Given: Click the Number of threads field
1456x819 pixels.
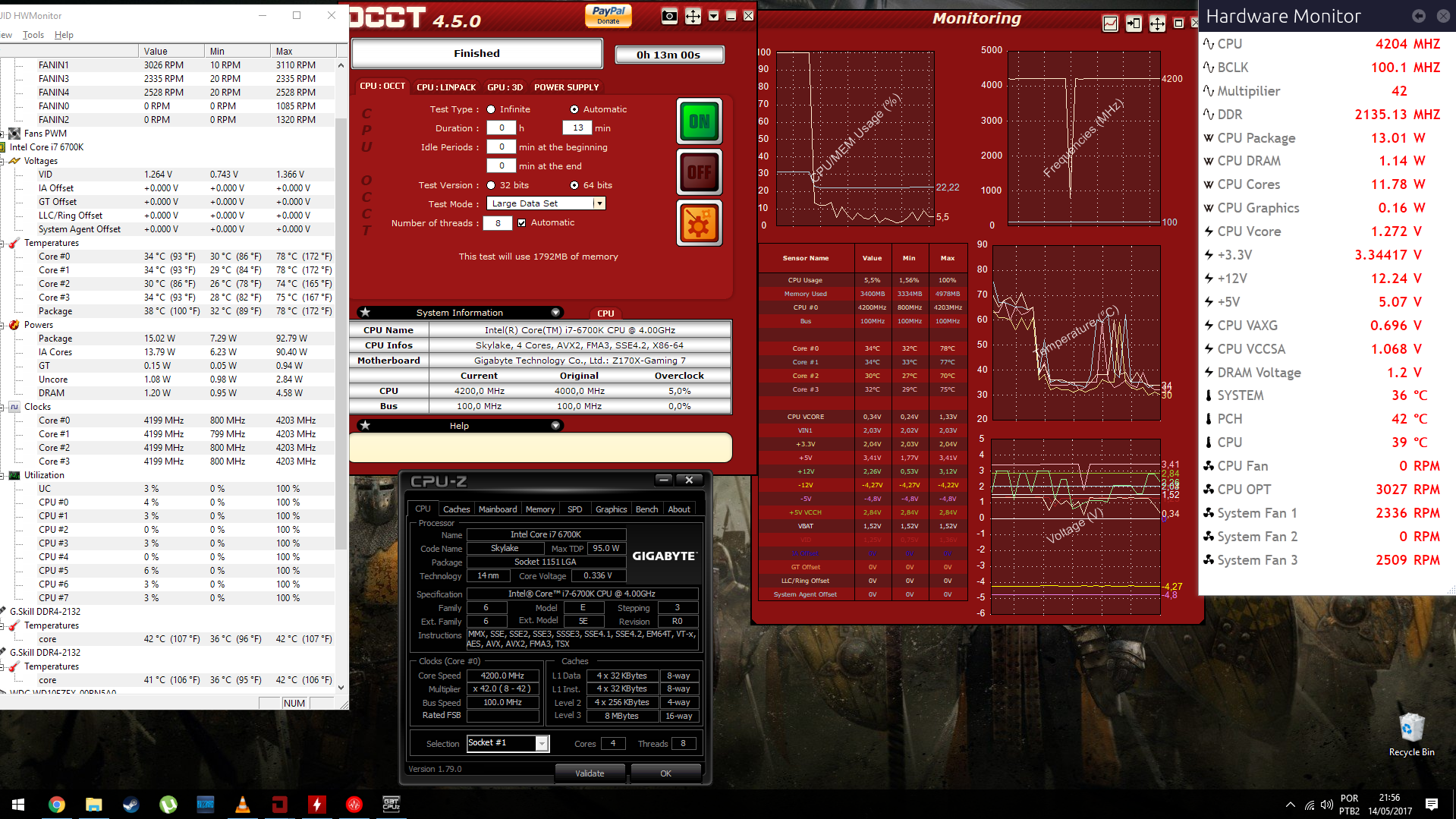Looking at the screenshot, I should pos(497,223).
